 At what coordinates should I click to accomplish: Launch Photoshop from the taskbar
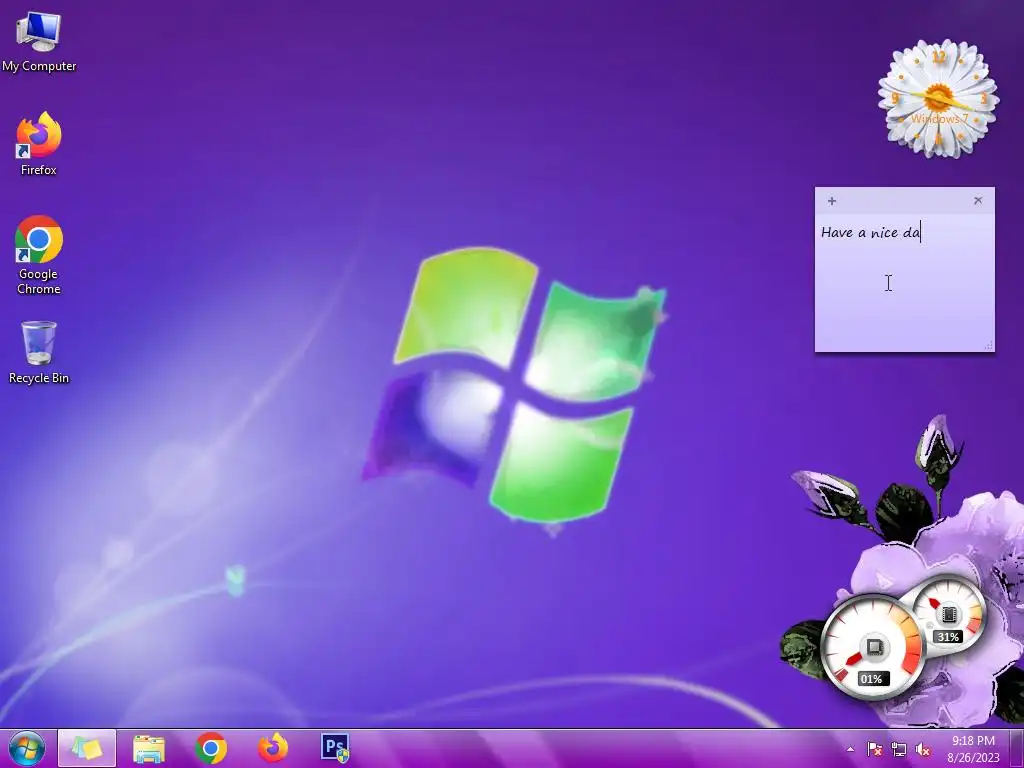pyautogui.click(x=335, y=748)
